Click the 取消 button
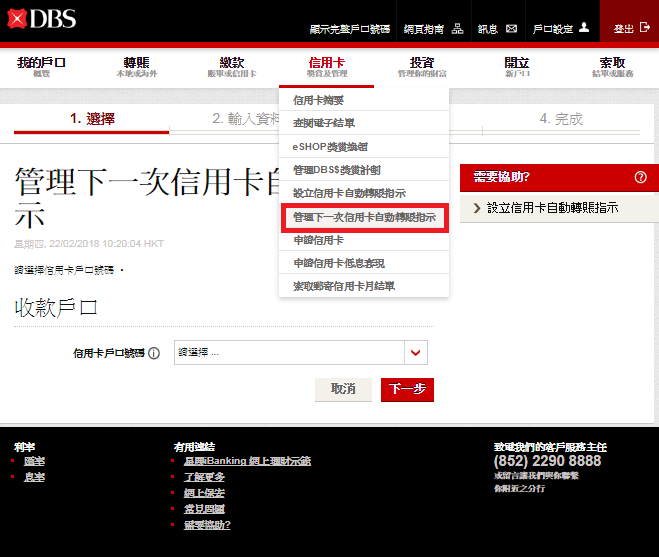The image size is (659, 557). [x=343, y=389]
